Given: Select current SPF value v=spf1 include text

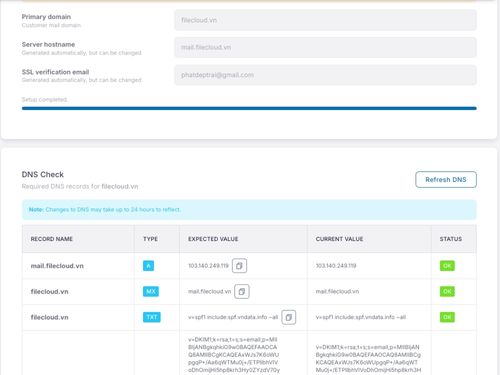Looking at the screenshot, I should tap(361, 317).
